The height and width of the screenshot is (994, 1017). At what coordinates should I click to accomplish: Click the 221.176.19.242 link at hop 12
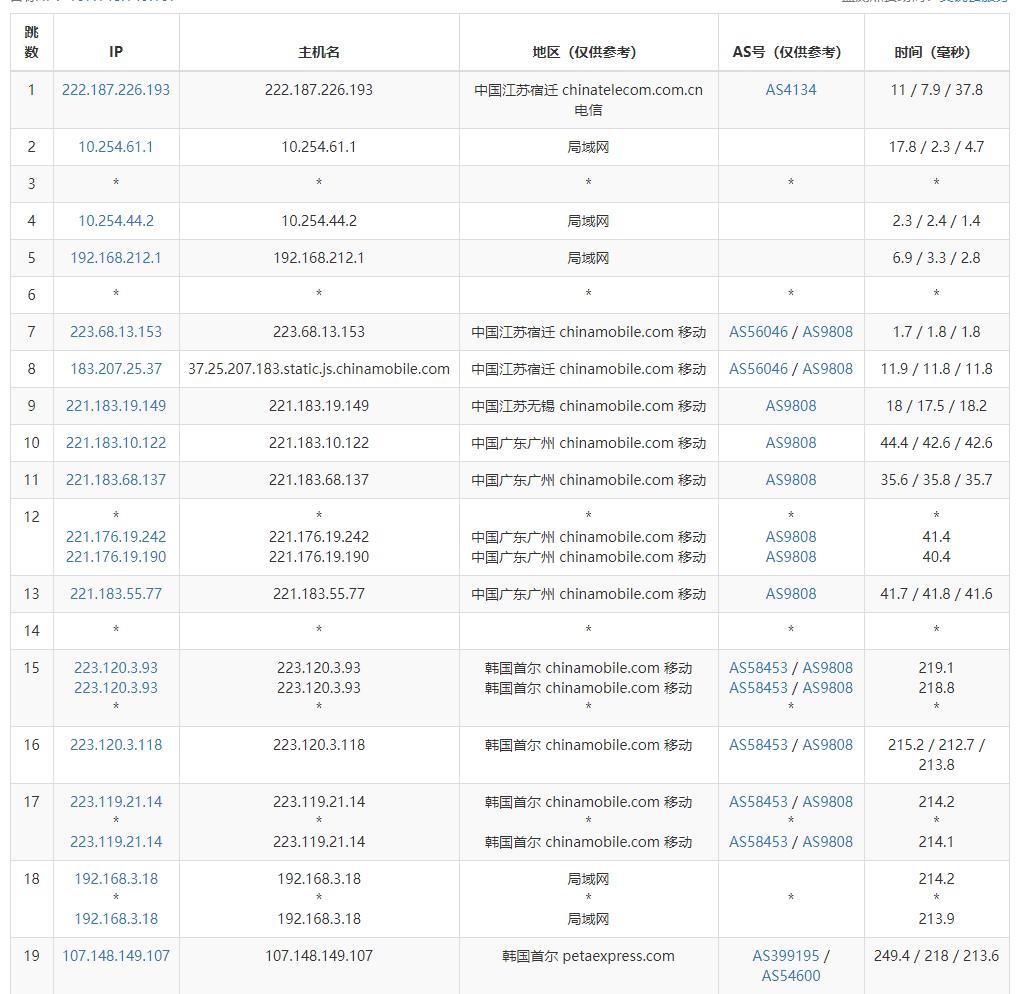tap(115, 536)
